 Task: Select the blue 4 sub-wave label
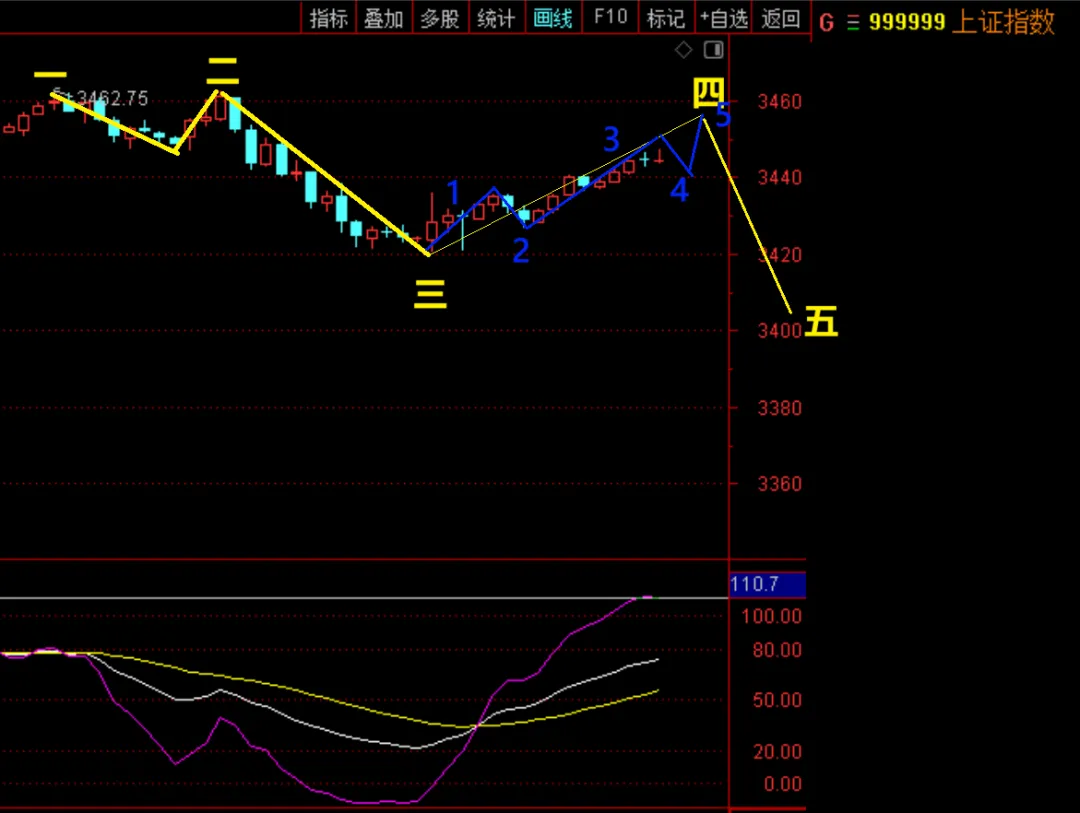679,190
